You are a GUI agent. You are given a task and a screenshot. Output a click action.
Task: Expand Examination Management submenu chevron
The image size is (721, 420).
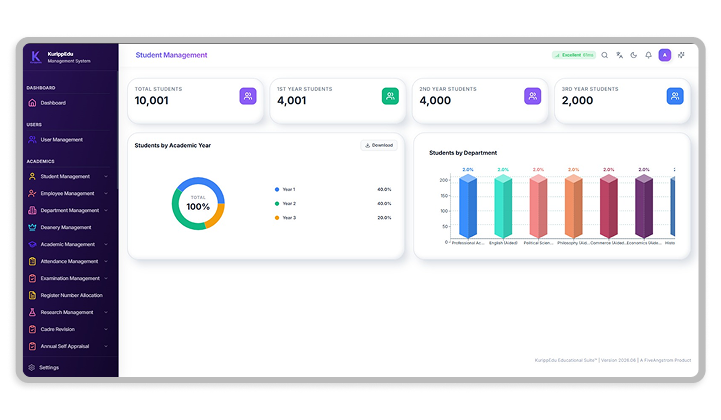106,278
